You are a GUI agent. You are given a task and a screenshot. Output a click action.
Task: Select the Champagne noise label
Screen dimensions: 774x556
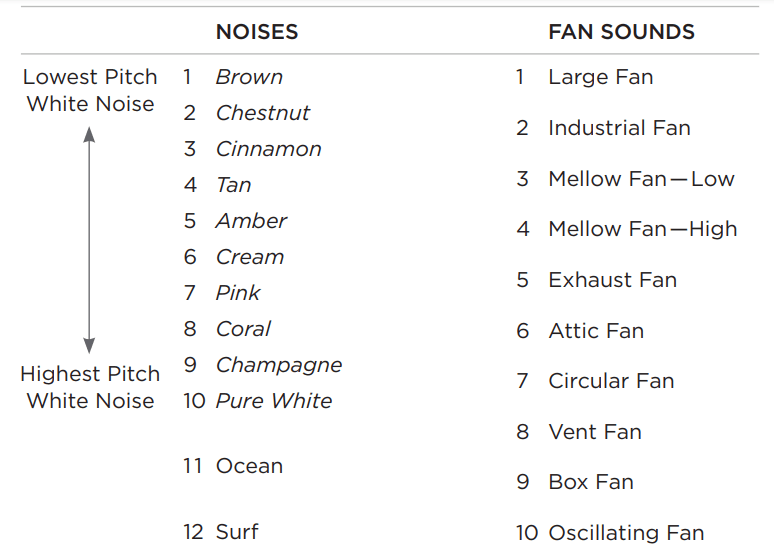pyautogui.click(x=278, y=365)
